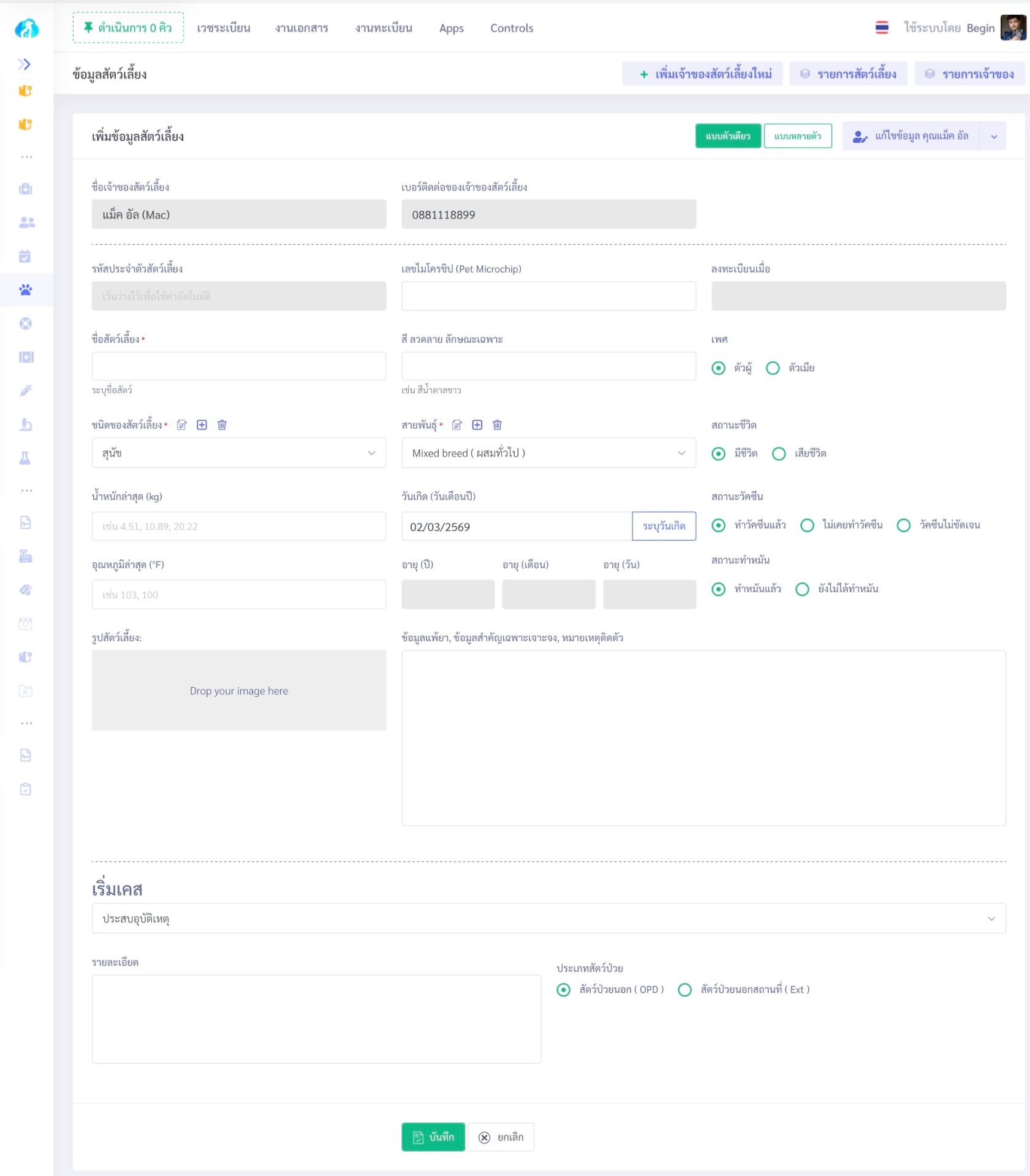Click the ระบุวันเกิด button
This screenshot has height=1176, width=1030.
pyautogui.click(x=664, y=527)
